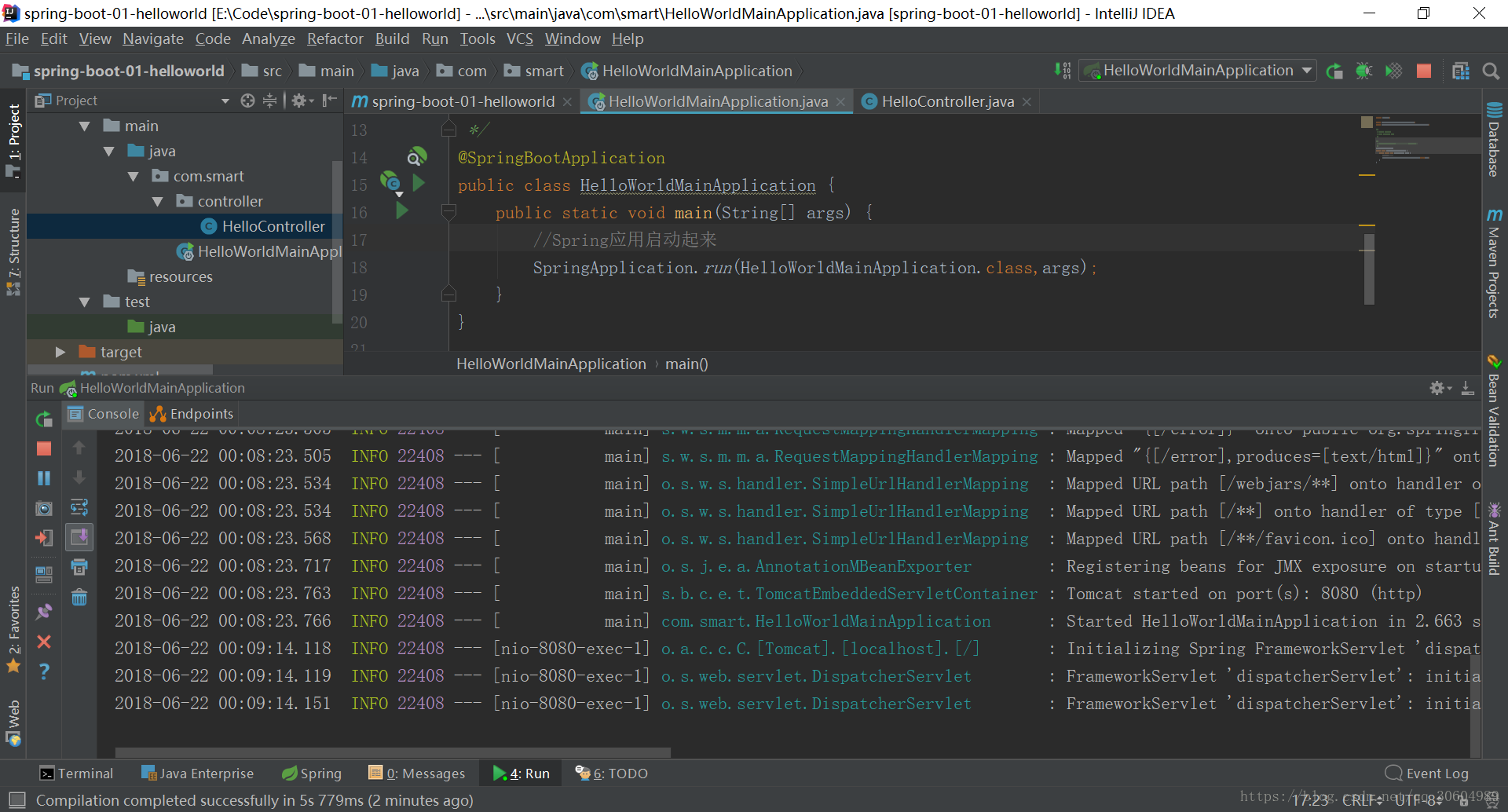This screenshot has width=1508, height=812.
Task: Clear all console output trash icon
Action: (79, 598)
